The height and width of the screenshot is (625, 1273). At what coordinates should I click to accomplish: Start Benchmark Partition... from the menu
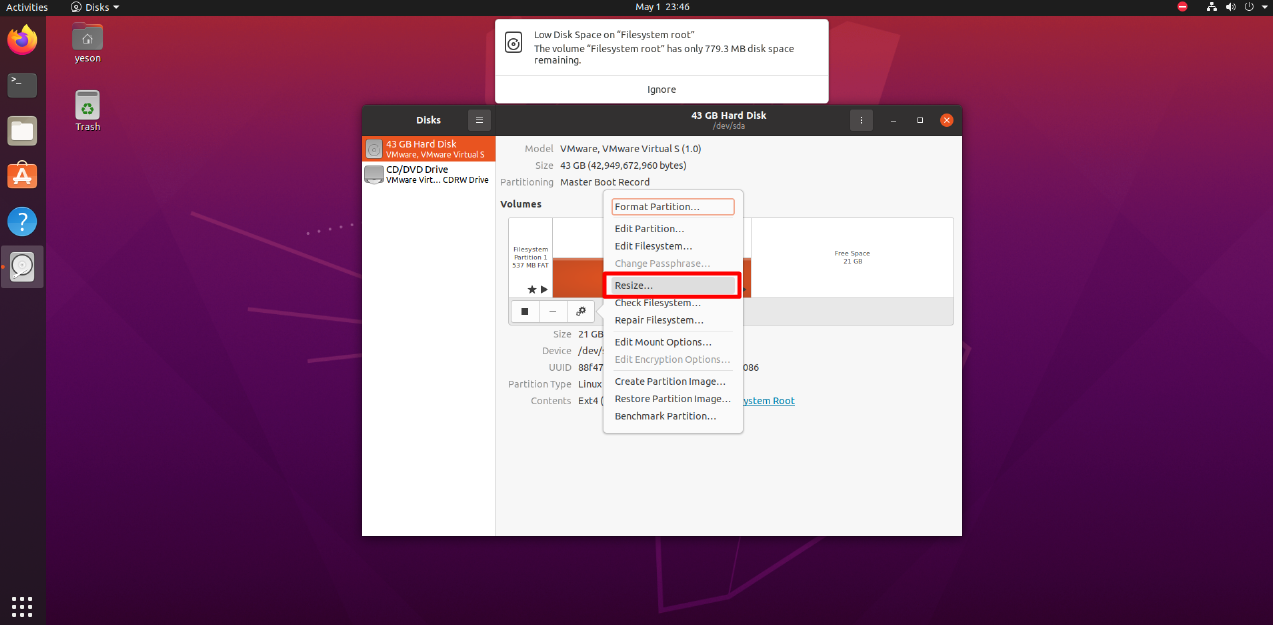click(x=672, y=416)
